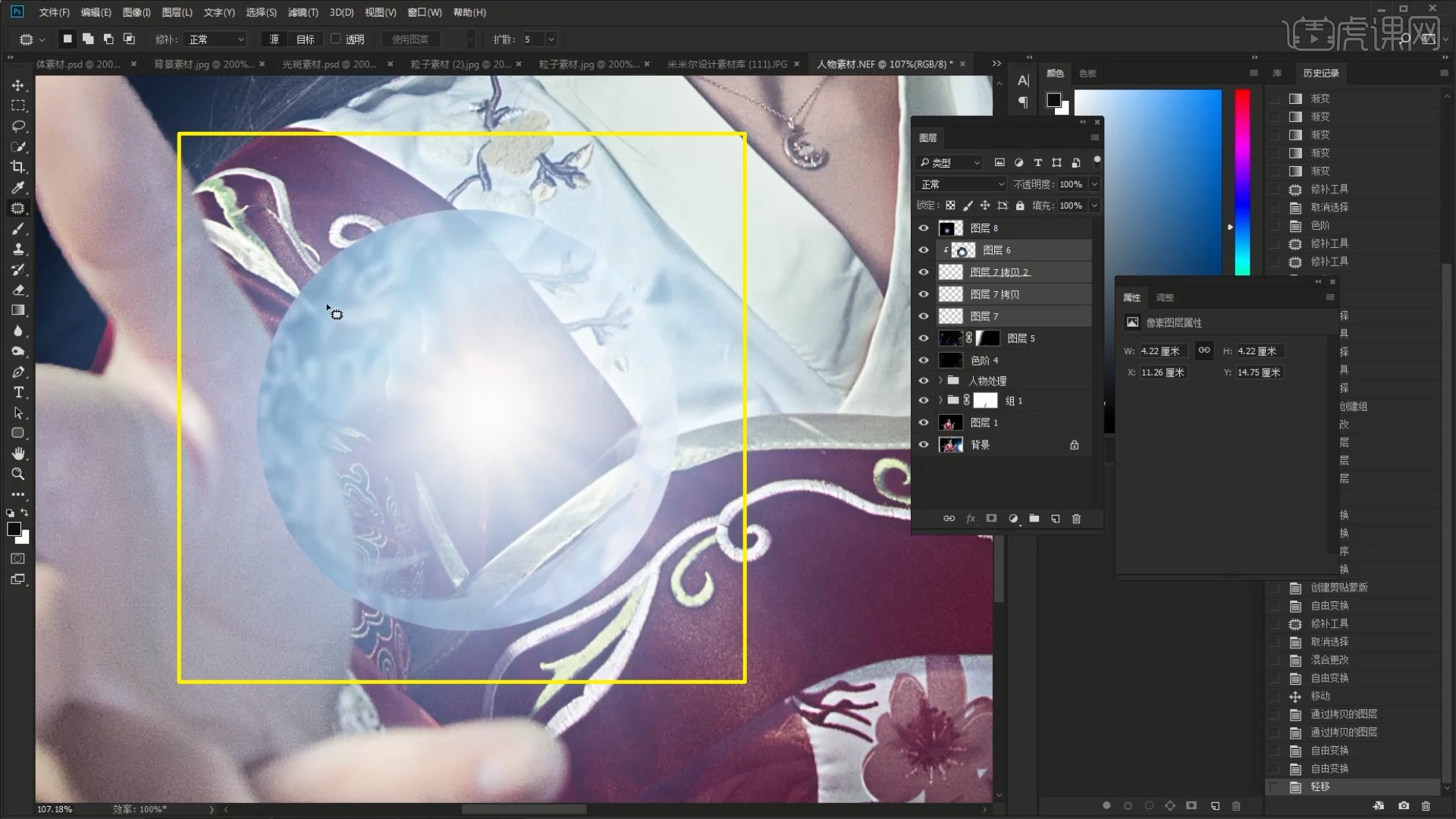1456x819 pixels.
Task: Click the 目标 button in options bar
Action: click(x=305, y=39)
